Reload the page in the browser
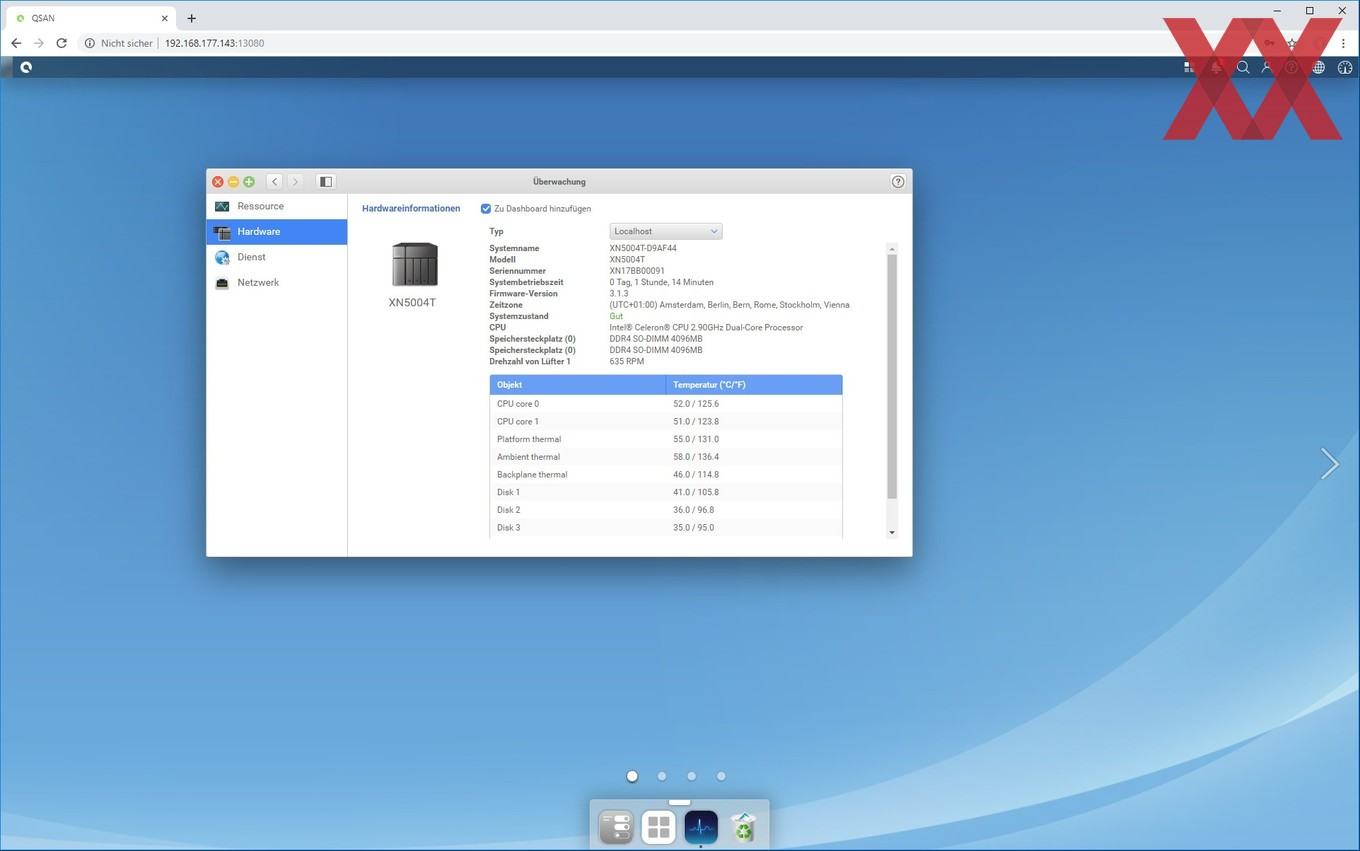 (61, 43)
